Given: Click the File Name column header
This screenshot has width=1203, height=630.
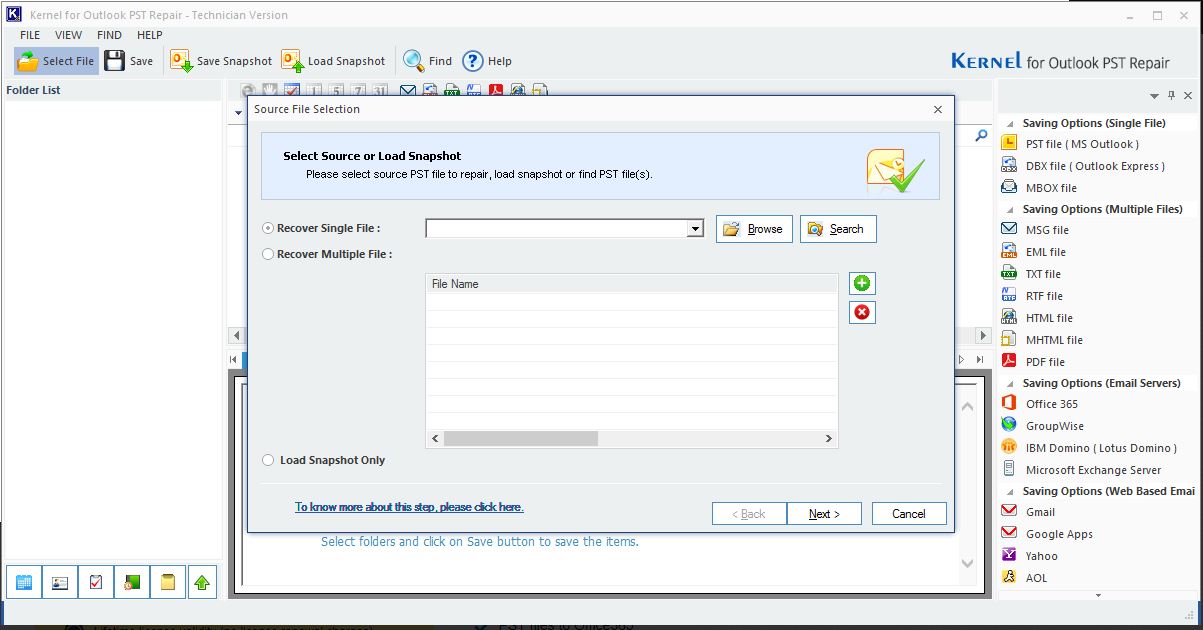Looking at the screenshot, I should pos(631,284).
